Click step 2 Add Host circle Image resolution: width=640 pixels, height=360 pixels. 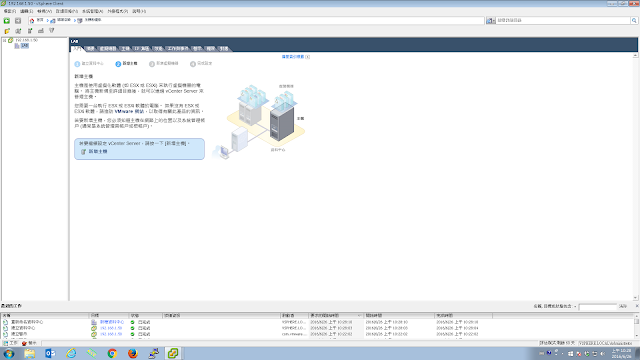pyautogui.click(x=118, y=64)
